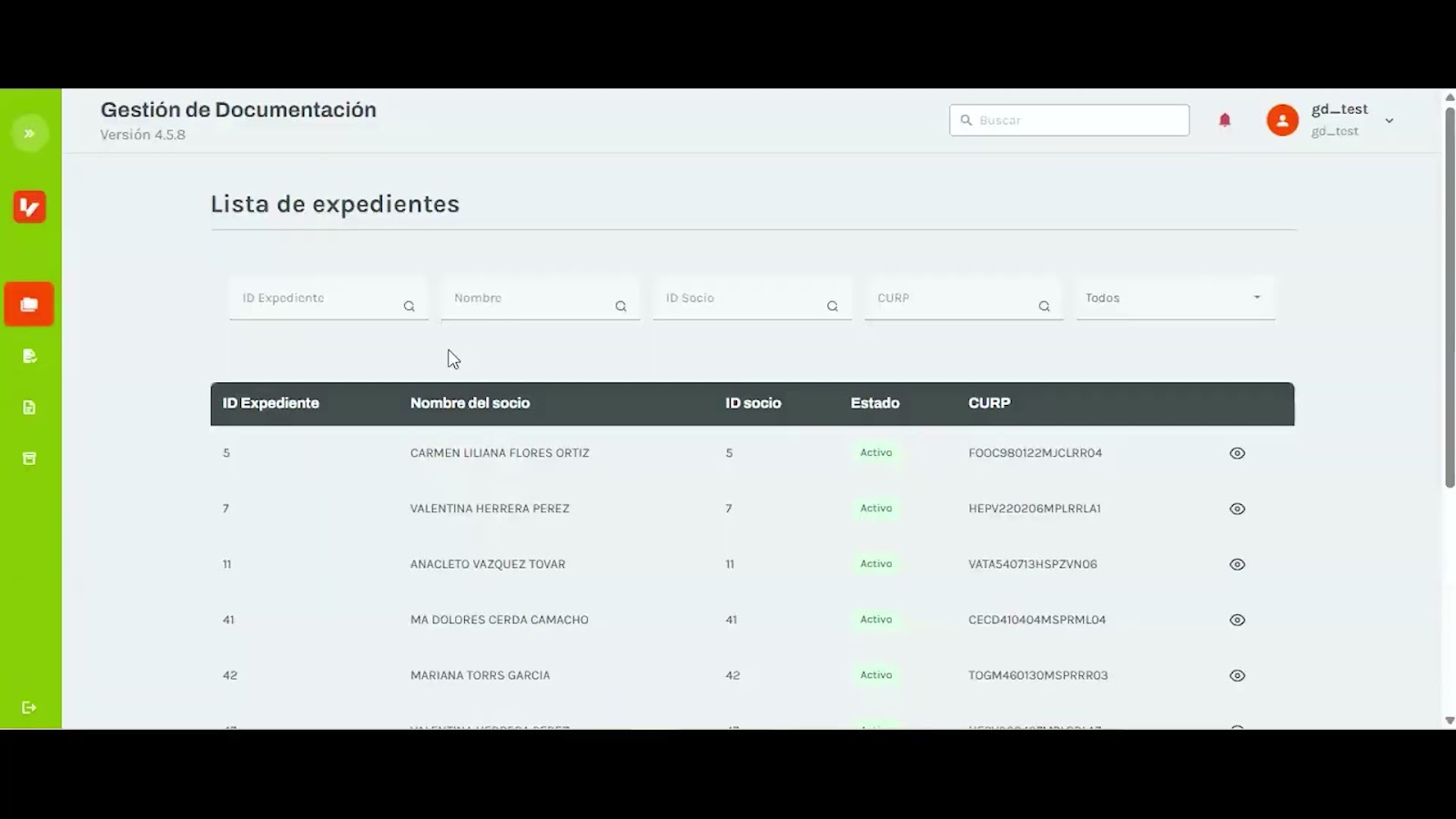The height and width of the screenshot is (819, 1456).
Task: View expediente 7 of Valentina Herrera Perez
Action: click(1238, 509)
